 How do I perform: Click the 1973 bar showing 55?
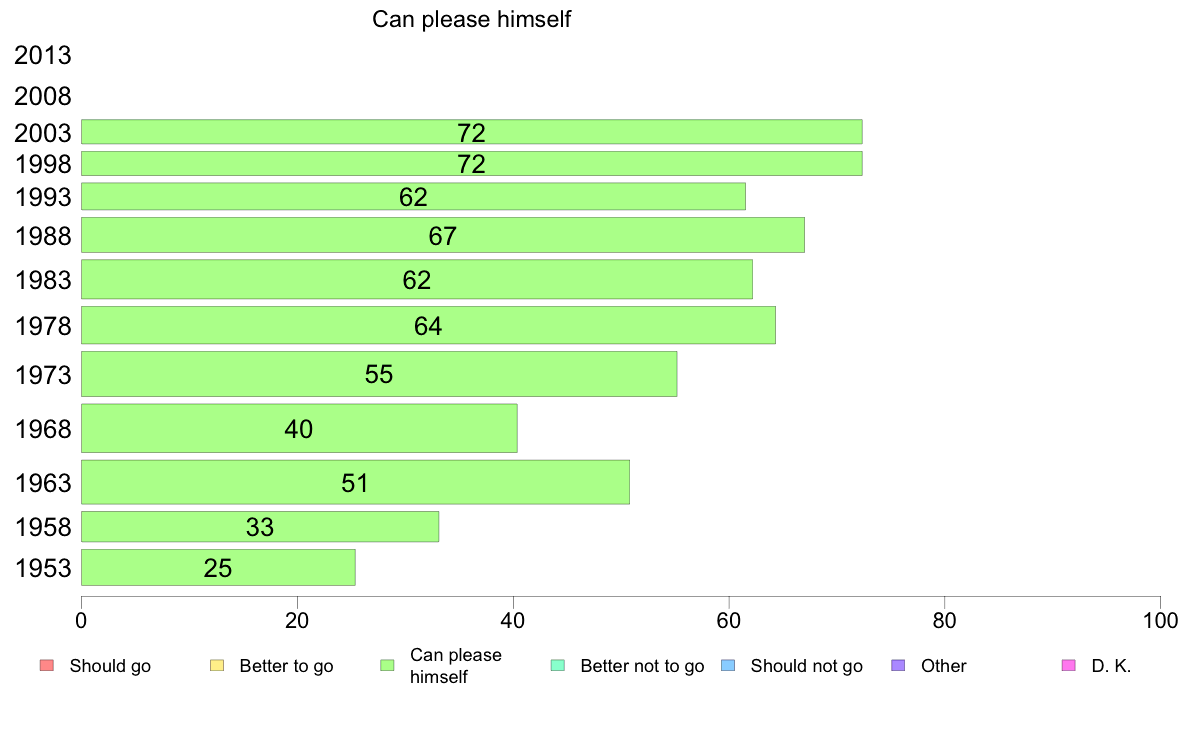coord(379,374)
